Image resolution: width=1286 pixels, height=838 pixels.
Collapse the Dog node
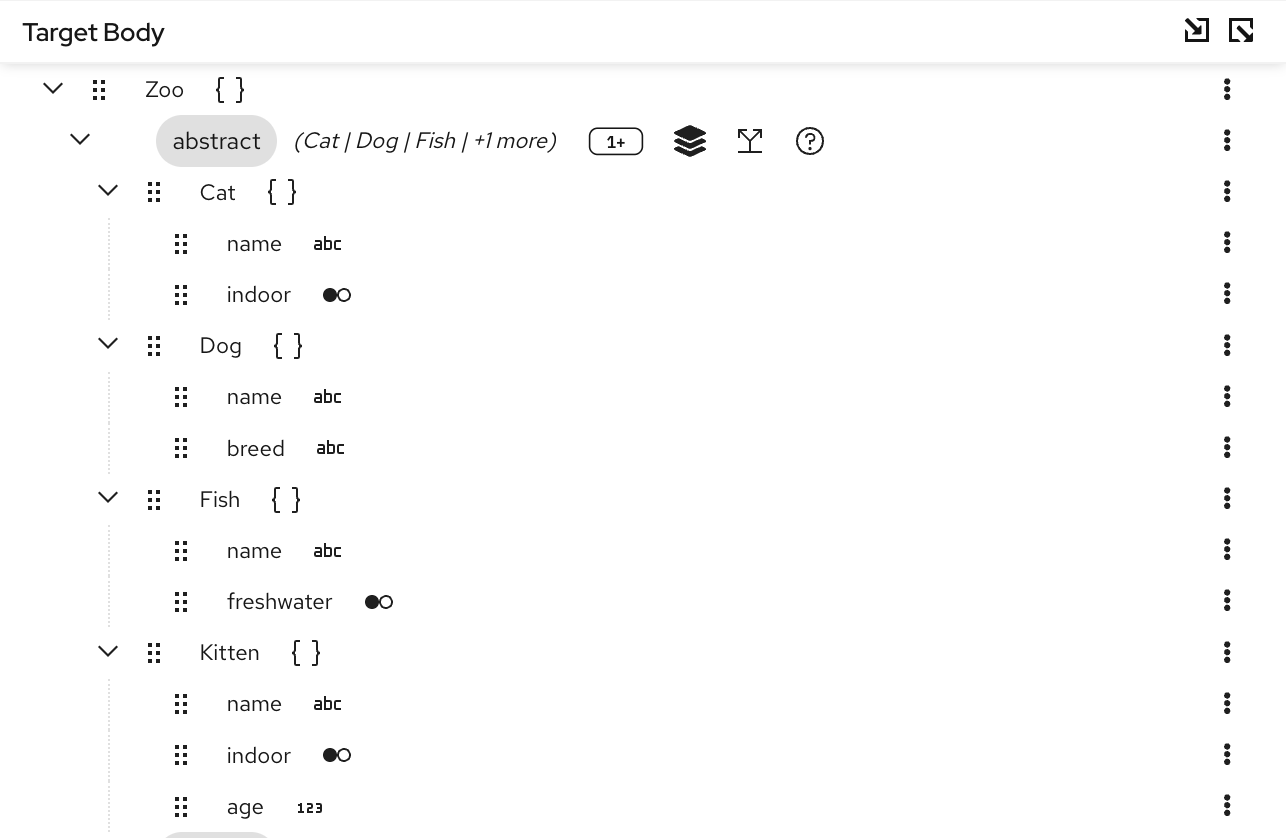click(x=108, y=344)
